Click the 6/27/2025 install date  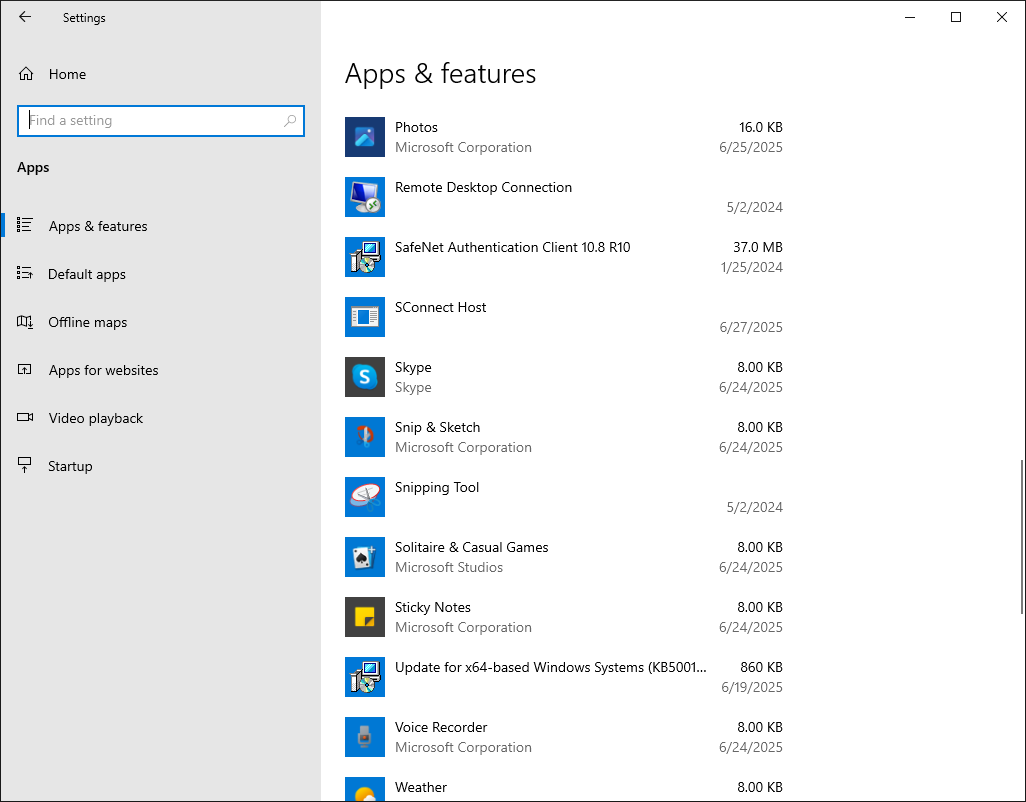coord(751,327)
